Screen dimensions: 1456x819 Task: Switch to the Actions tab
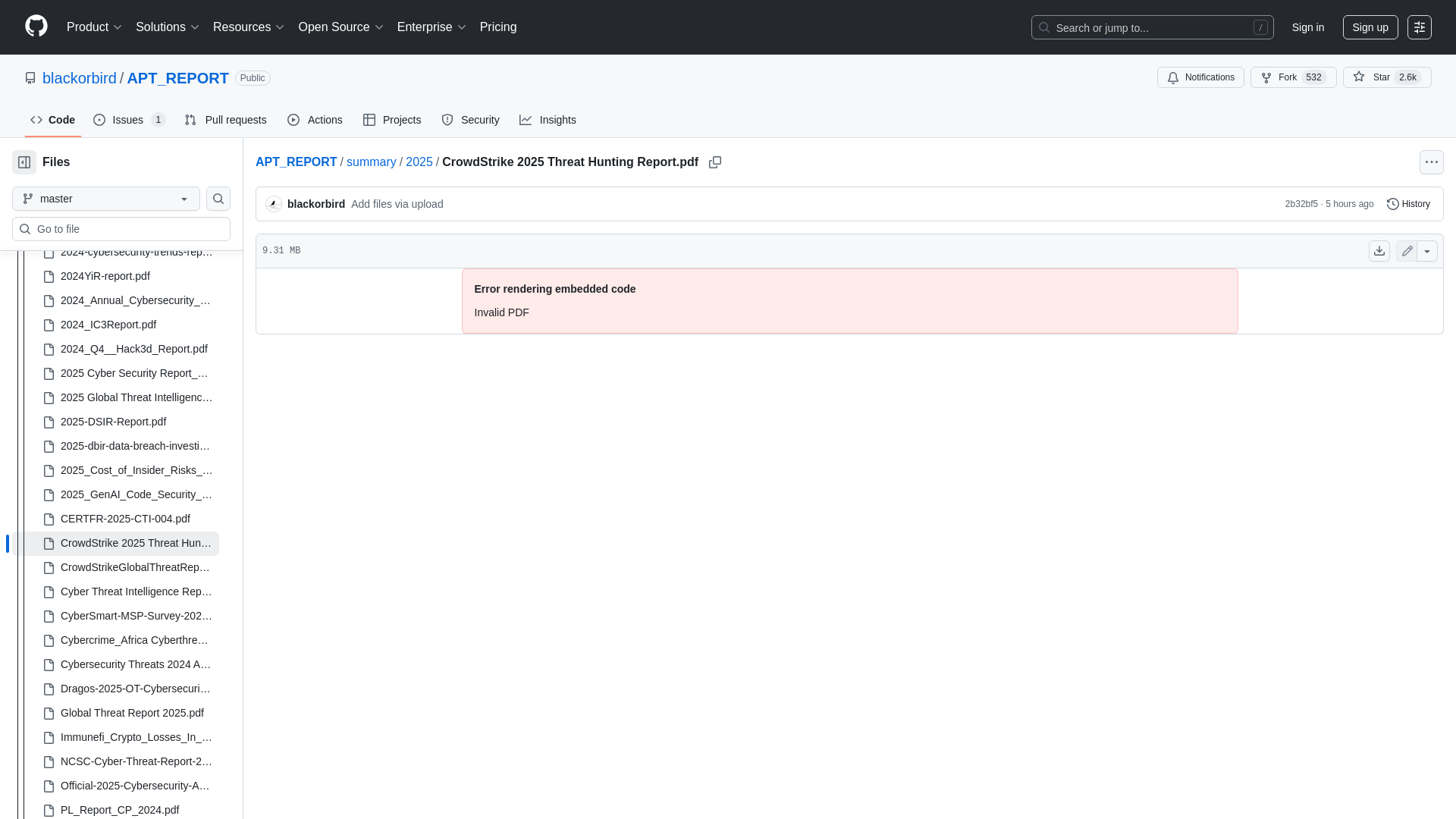tap(315, 120)
